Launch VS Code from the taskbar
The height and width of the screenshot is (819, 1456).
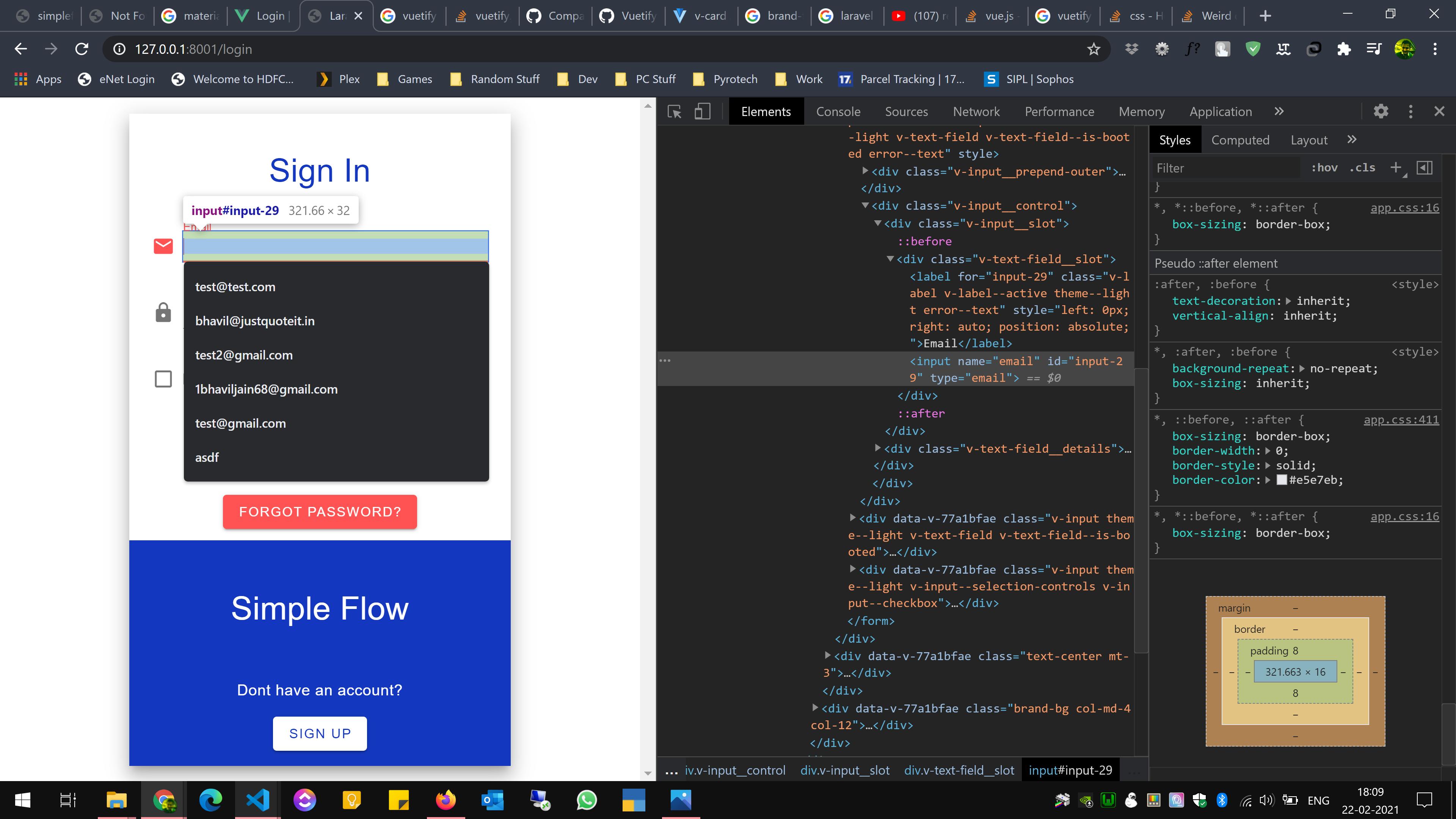coord(258,800)
